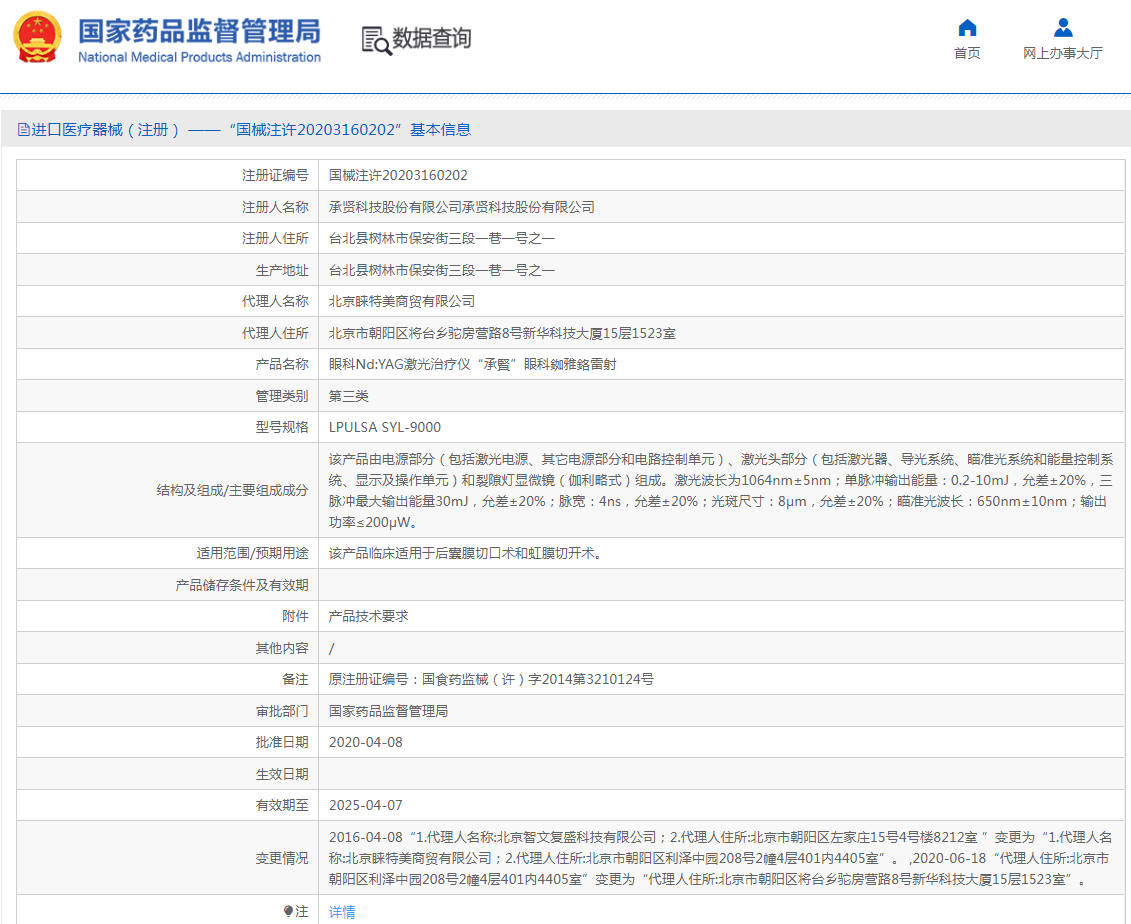This screenshot has width=1131, height=924.
Task: Click the document icon before 进口医疗器械
Action: (23, 130)
